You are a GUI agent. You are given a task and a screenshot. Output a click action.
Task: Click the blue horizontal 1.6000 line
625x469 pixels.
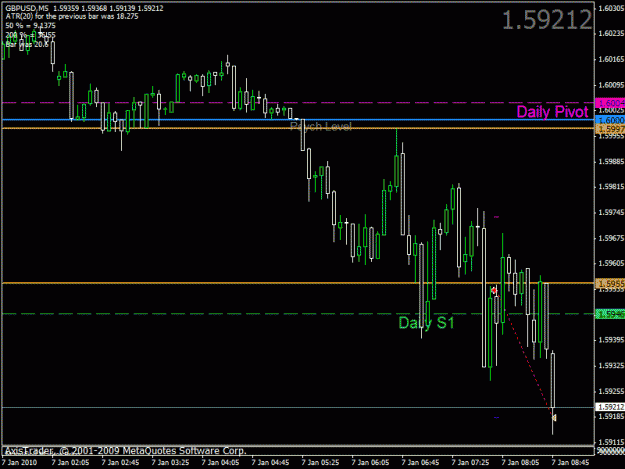(298, 120)
